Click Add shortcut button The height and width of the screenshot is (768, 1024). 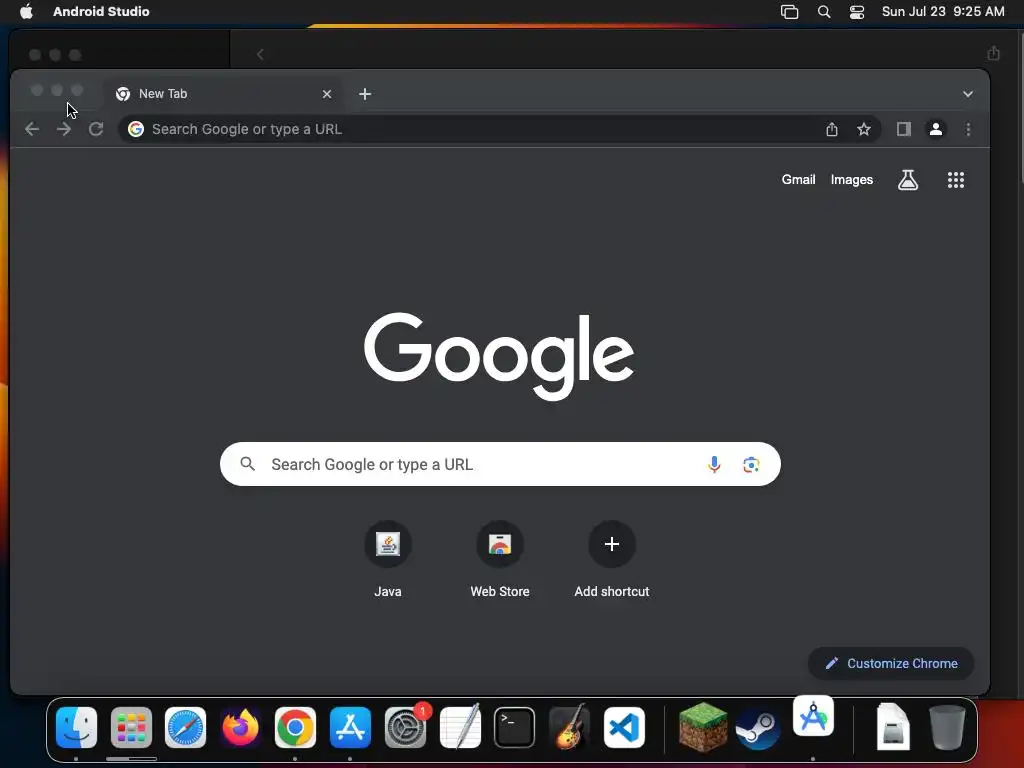tap(611, 560)
